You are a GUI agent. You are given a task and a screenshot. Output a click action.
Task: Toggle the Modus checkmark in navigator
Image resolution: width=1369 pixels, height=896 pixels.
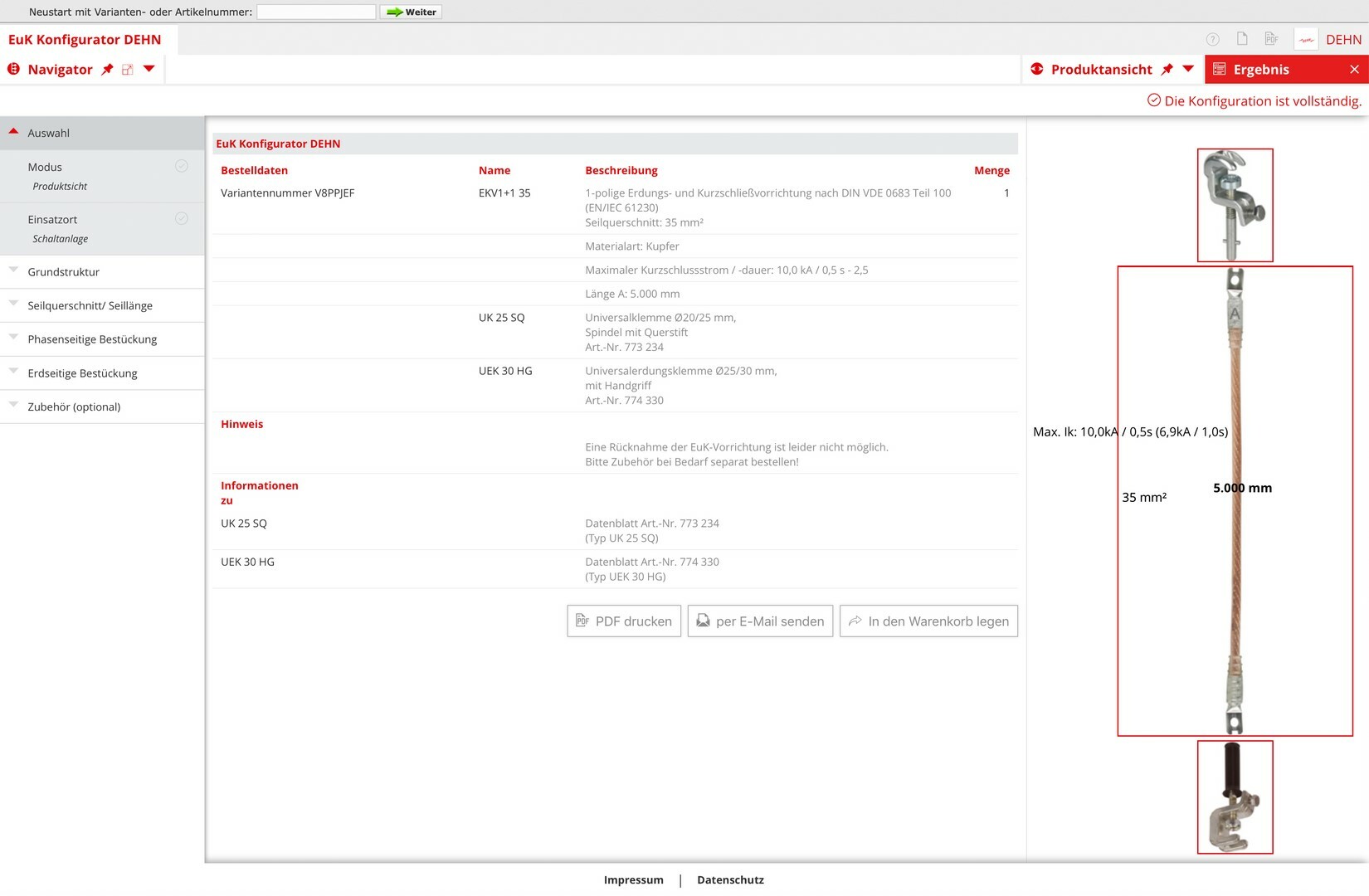click(182, 167)
